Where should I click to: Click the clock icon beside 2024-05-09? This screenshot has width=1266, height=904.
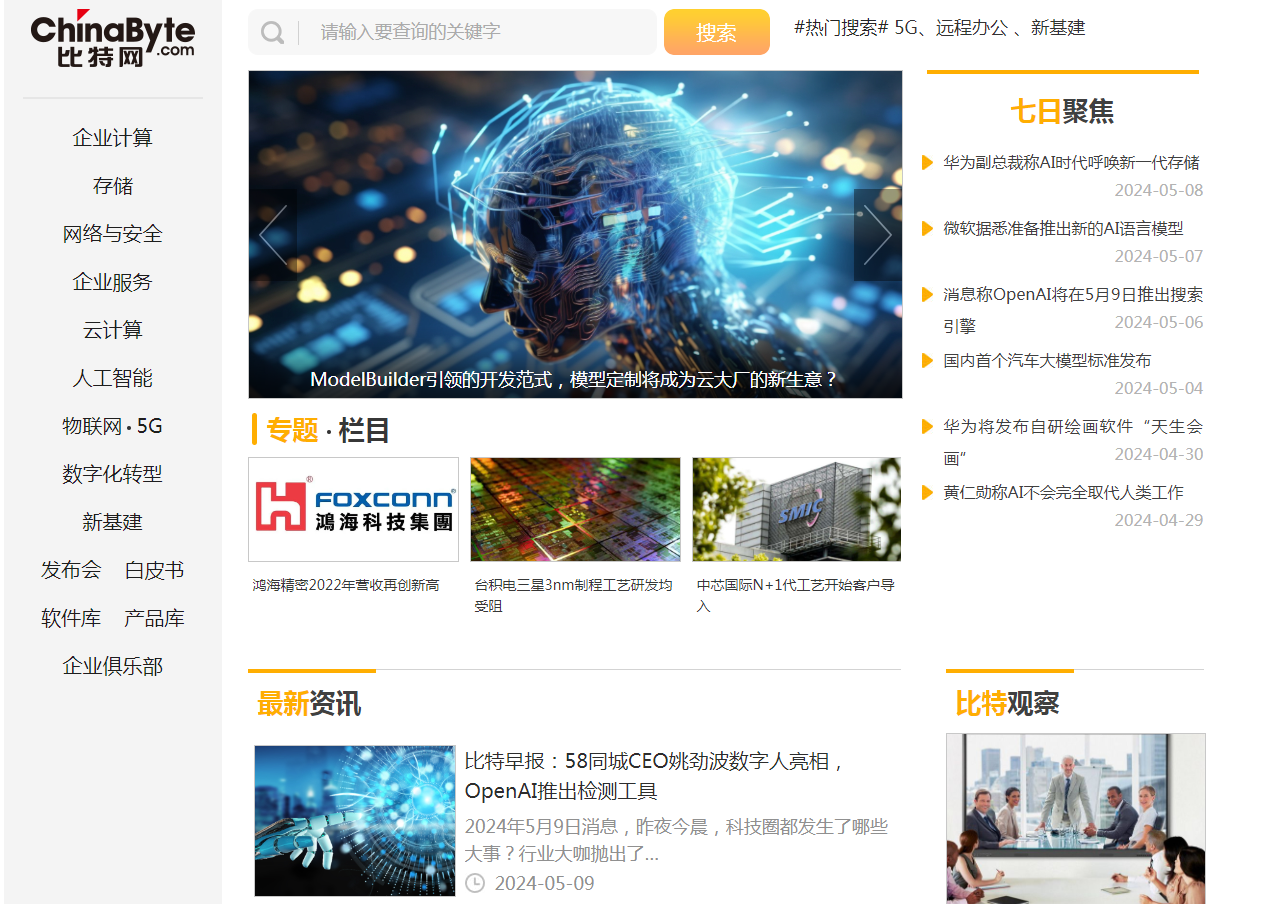coord(475,883)
